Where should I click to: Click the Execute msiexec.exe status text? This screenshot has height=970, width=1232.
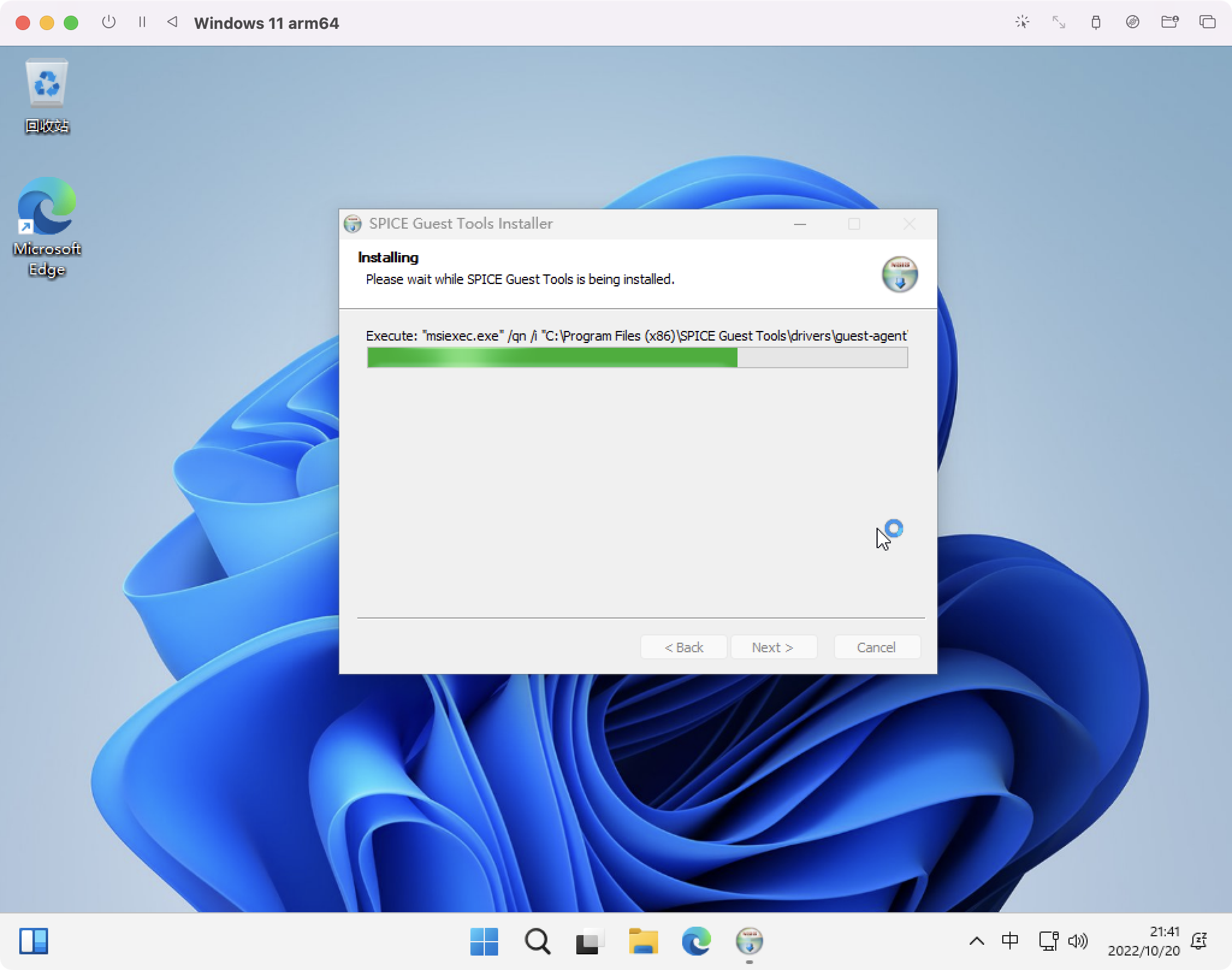click(636, 336)
